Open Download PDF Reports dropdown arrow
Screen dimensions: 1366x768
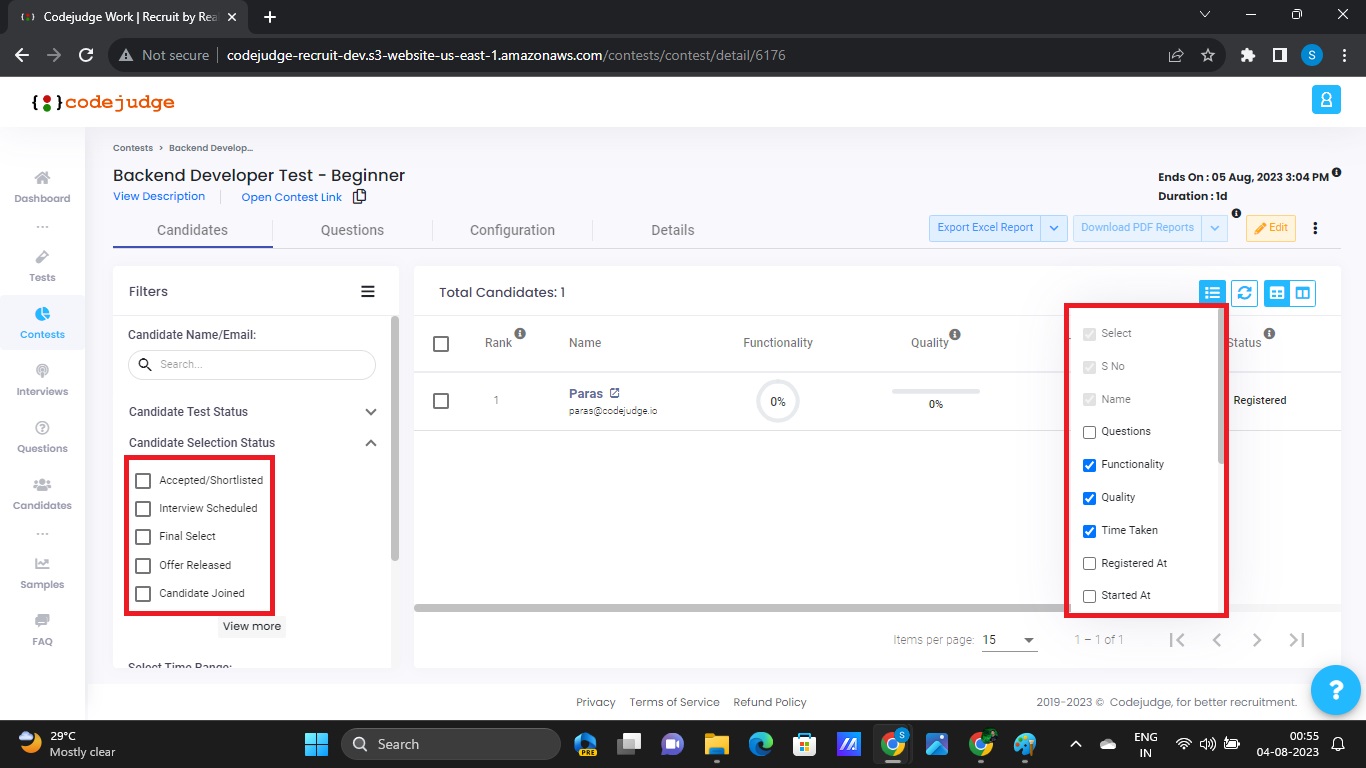pyautogui.click(x=1214, y=228)
